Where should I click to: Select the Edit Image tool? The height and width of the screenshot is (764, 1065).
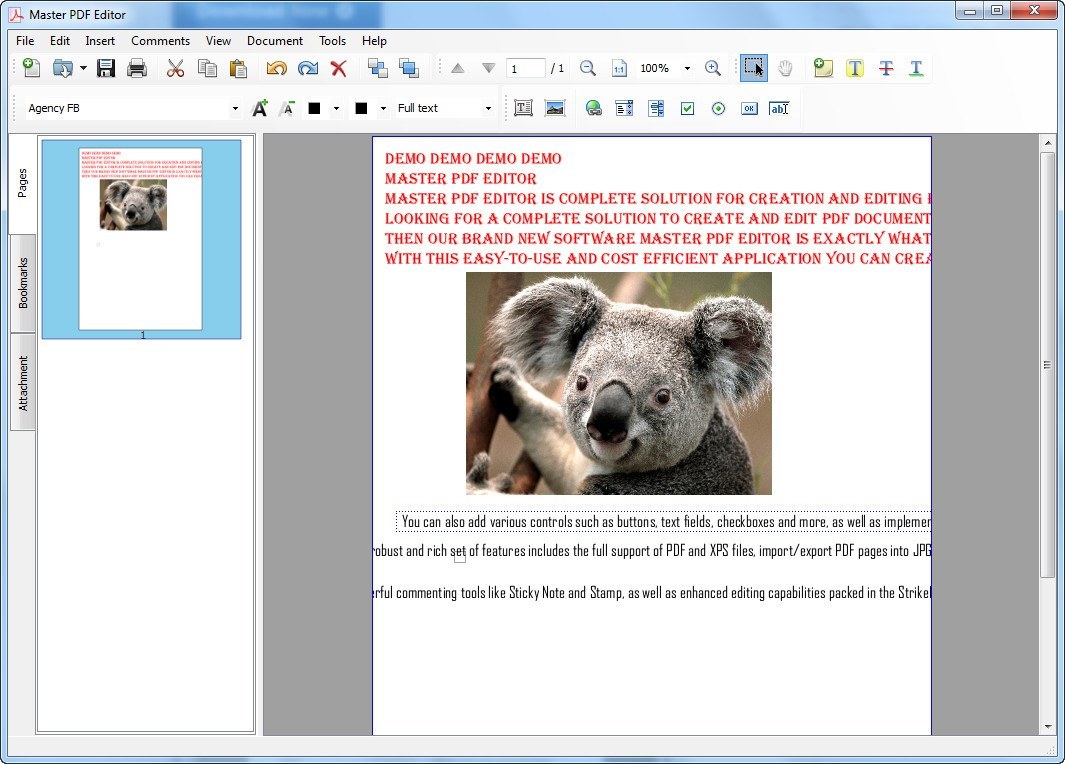point(556,108)
